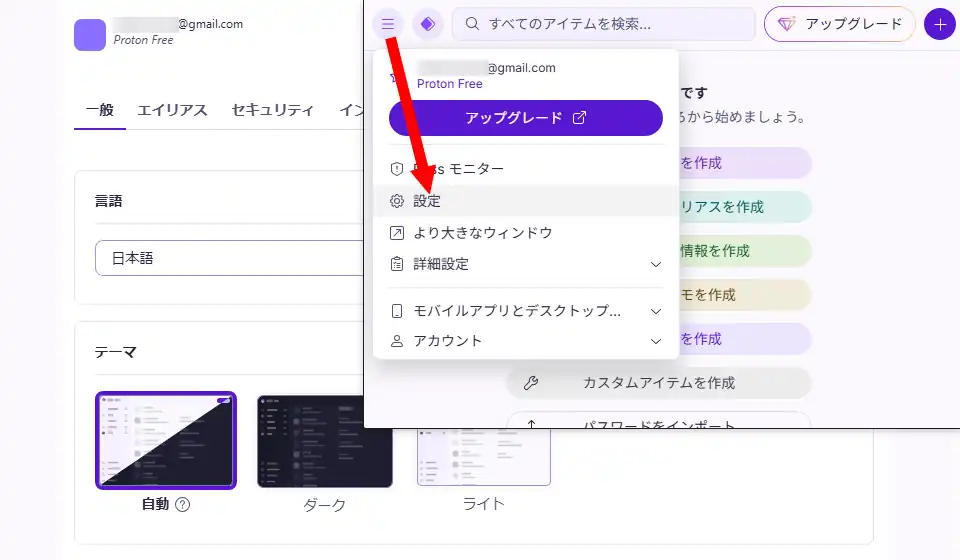Click the help icon beside 自動
This screenshot has height=560, width=960.
click(x=182, y=505)
